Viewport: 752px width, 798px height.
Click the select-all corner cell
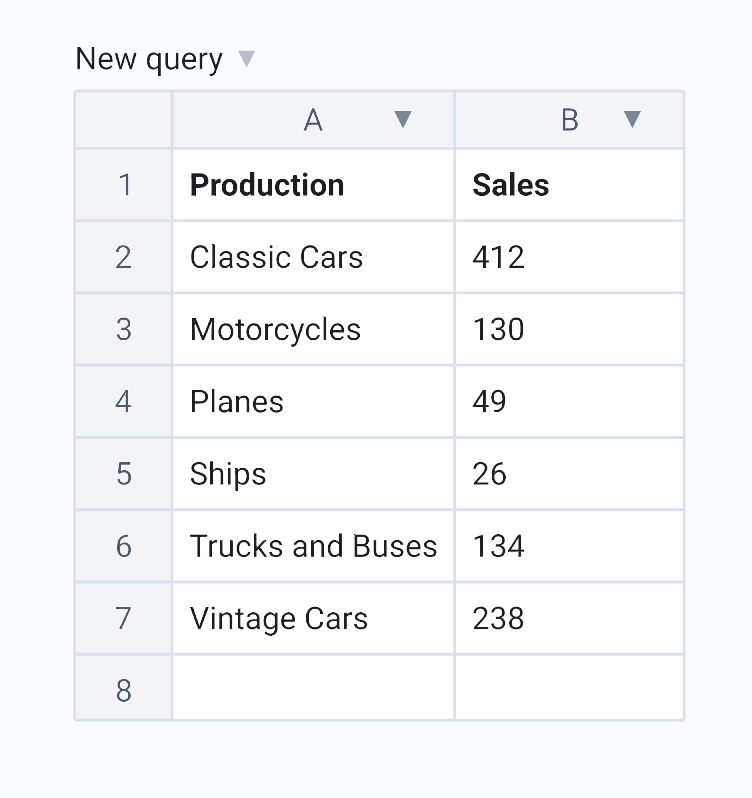124,120
